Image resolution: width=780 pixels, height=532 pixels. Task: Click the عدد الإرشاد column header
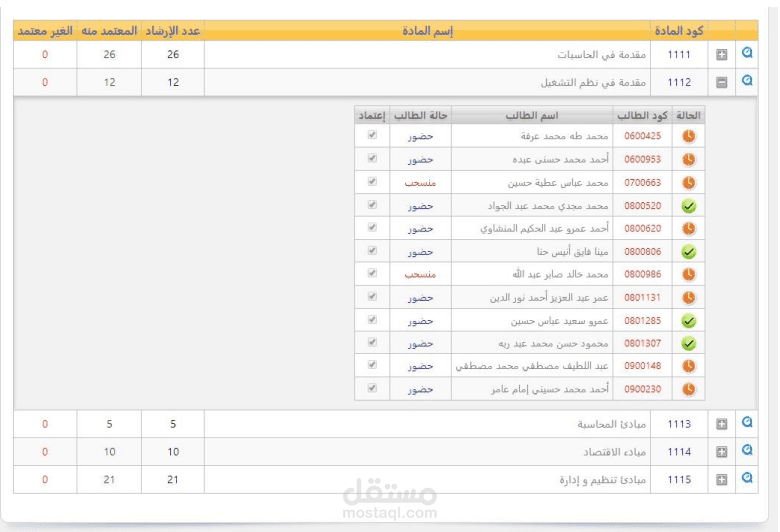pos(173,31)
